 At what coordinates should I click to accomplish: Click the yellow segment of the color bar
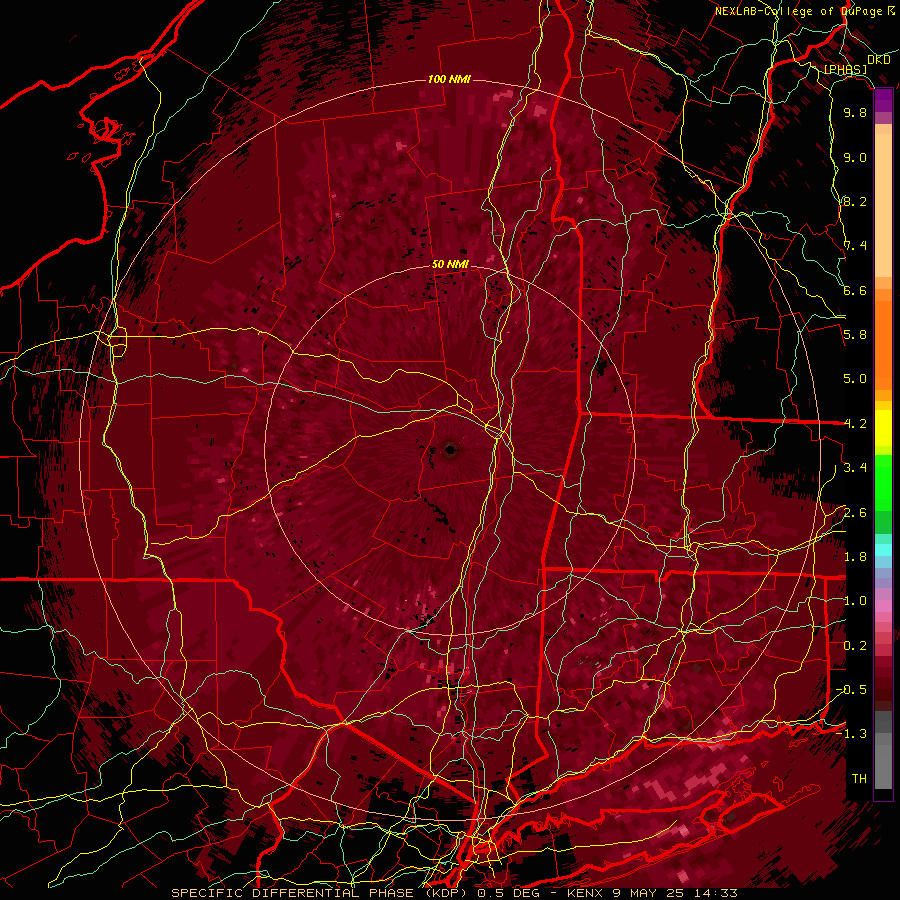(883, 428)
